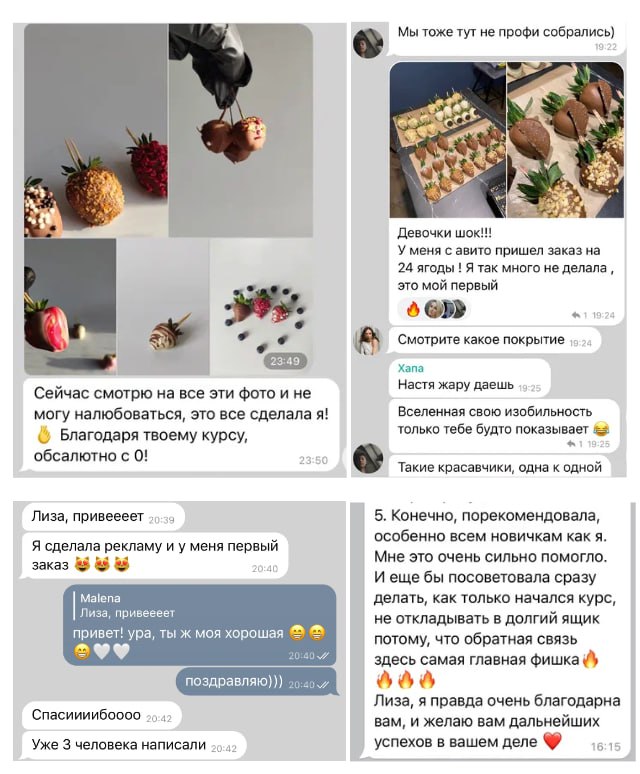Viewport: 640px width, 774px height.
Task: Jump to the quoted message from Malena
Action: pyautogui.click(x=127, y=606)
